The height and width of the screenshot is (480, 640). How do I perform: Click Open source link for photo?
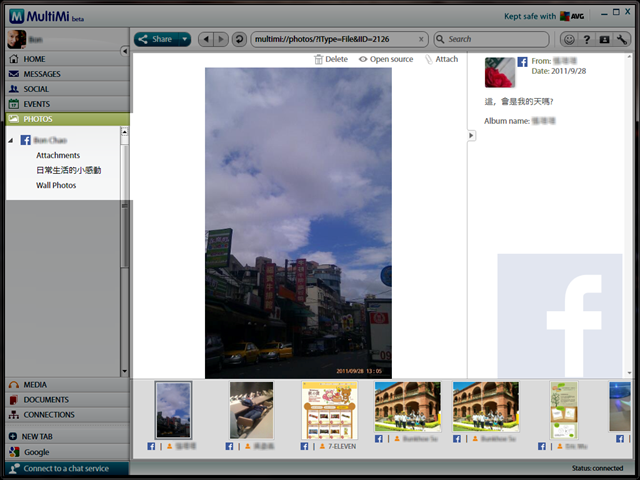385,59
